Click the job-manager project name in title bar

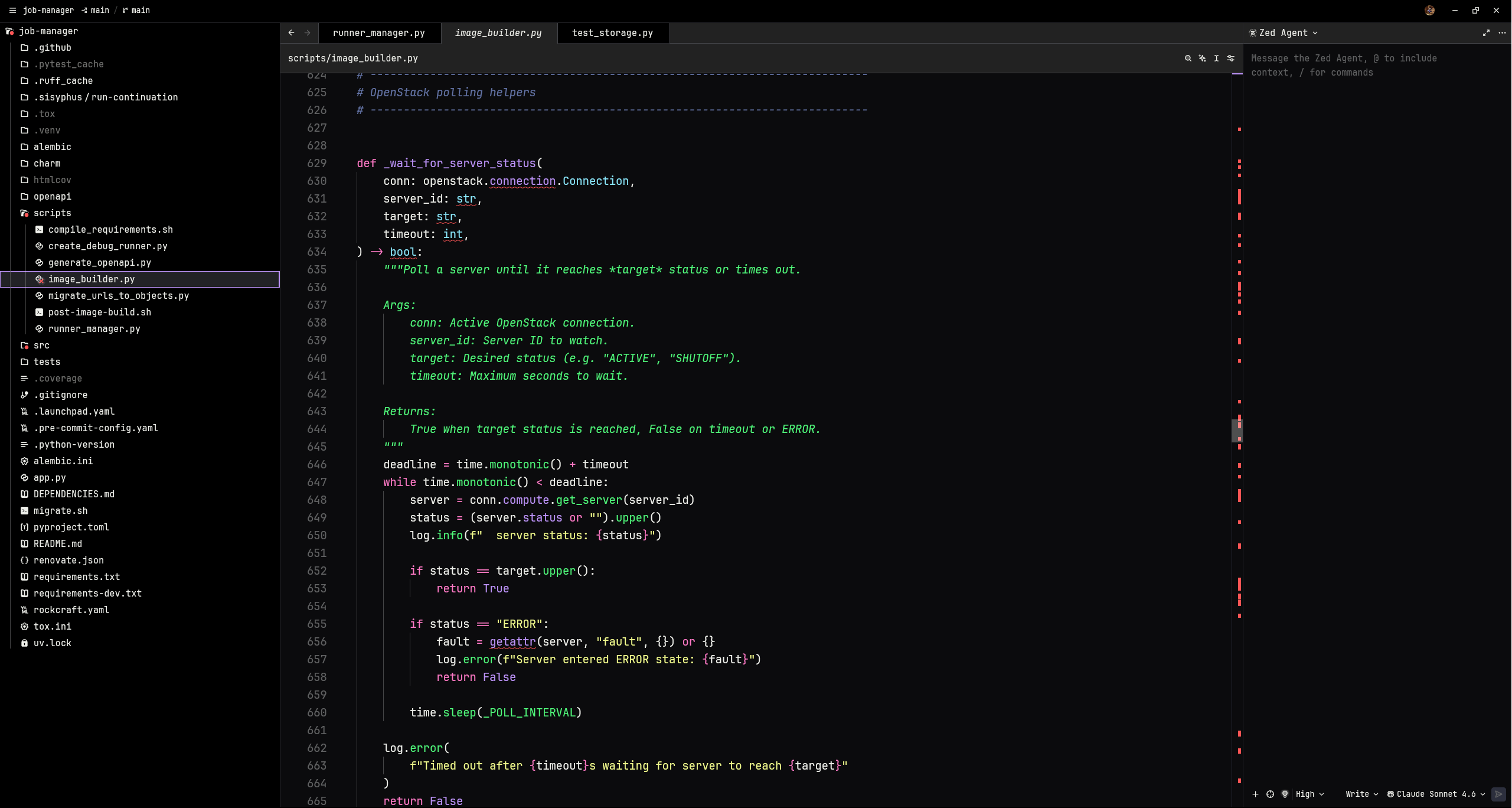(48, 10)
